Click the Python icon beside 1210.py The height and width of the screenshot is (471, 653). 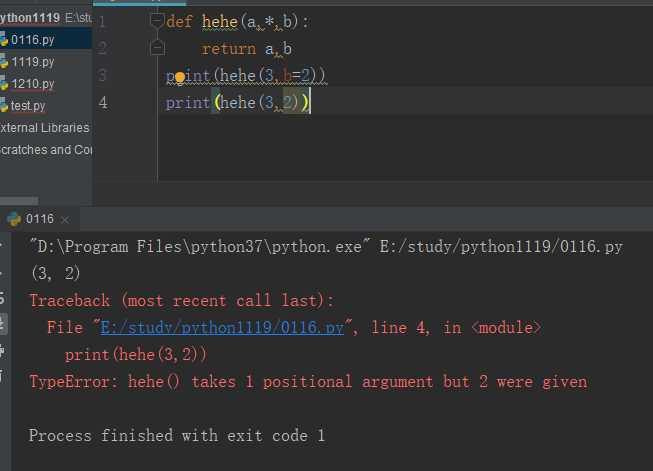click(x=4, y=84)
